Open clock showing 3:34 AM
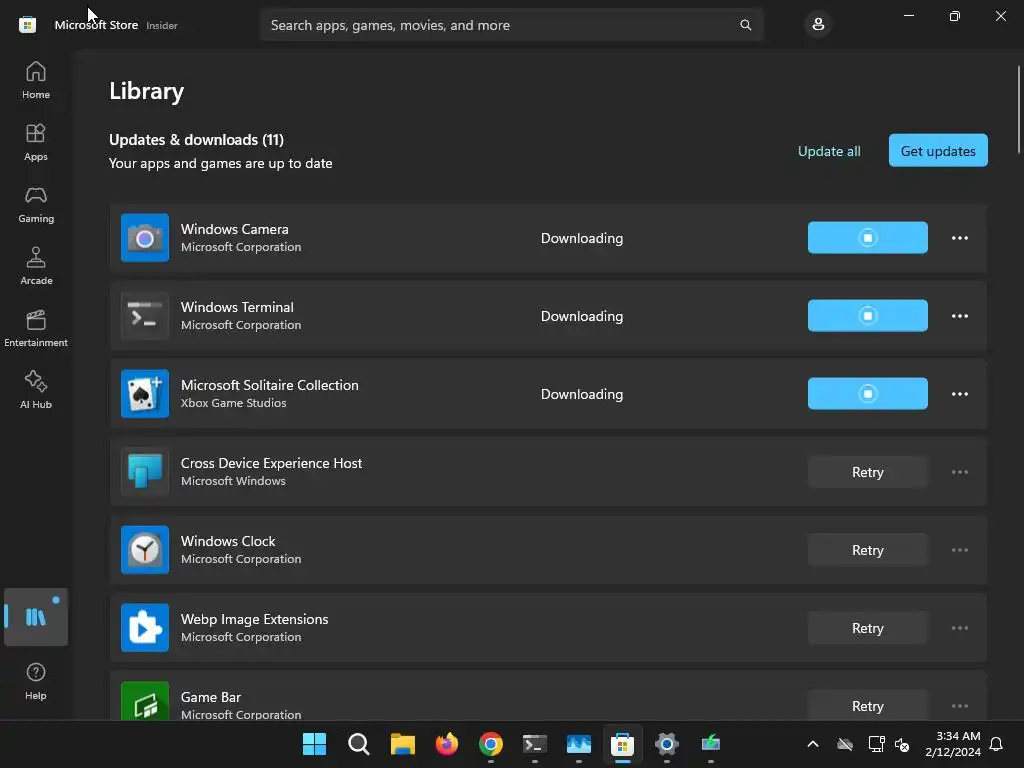1024x768 pixels. (x=953, y=744)
